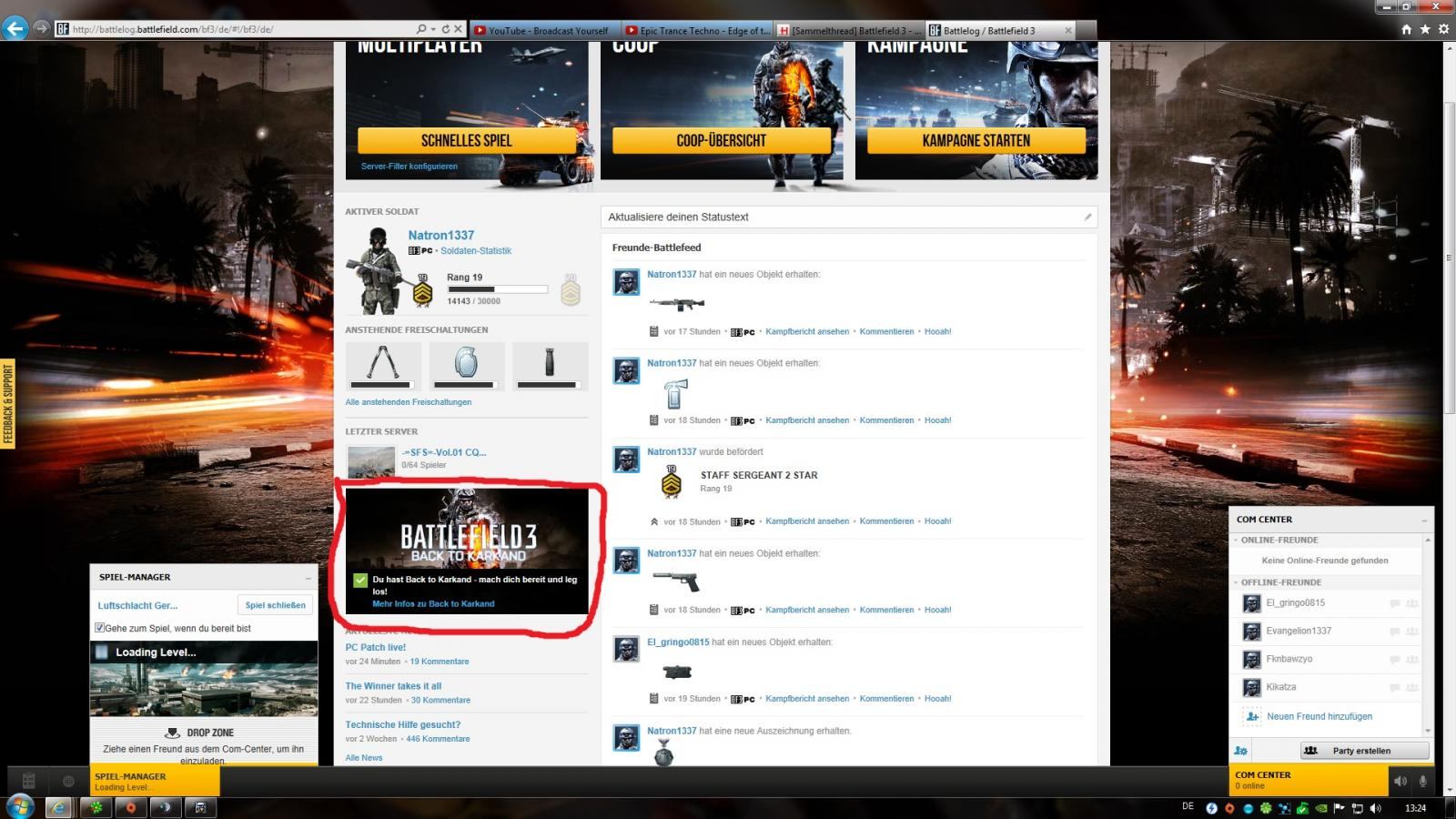The image size is (1456, 819).
Task: Expand the Spiel-Manager bottom bar tab
Action: [155, 780]
